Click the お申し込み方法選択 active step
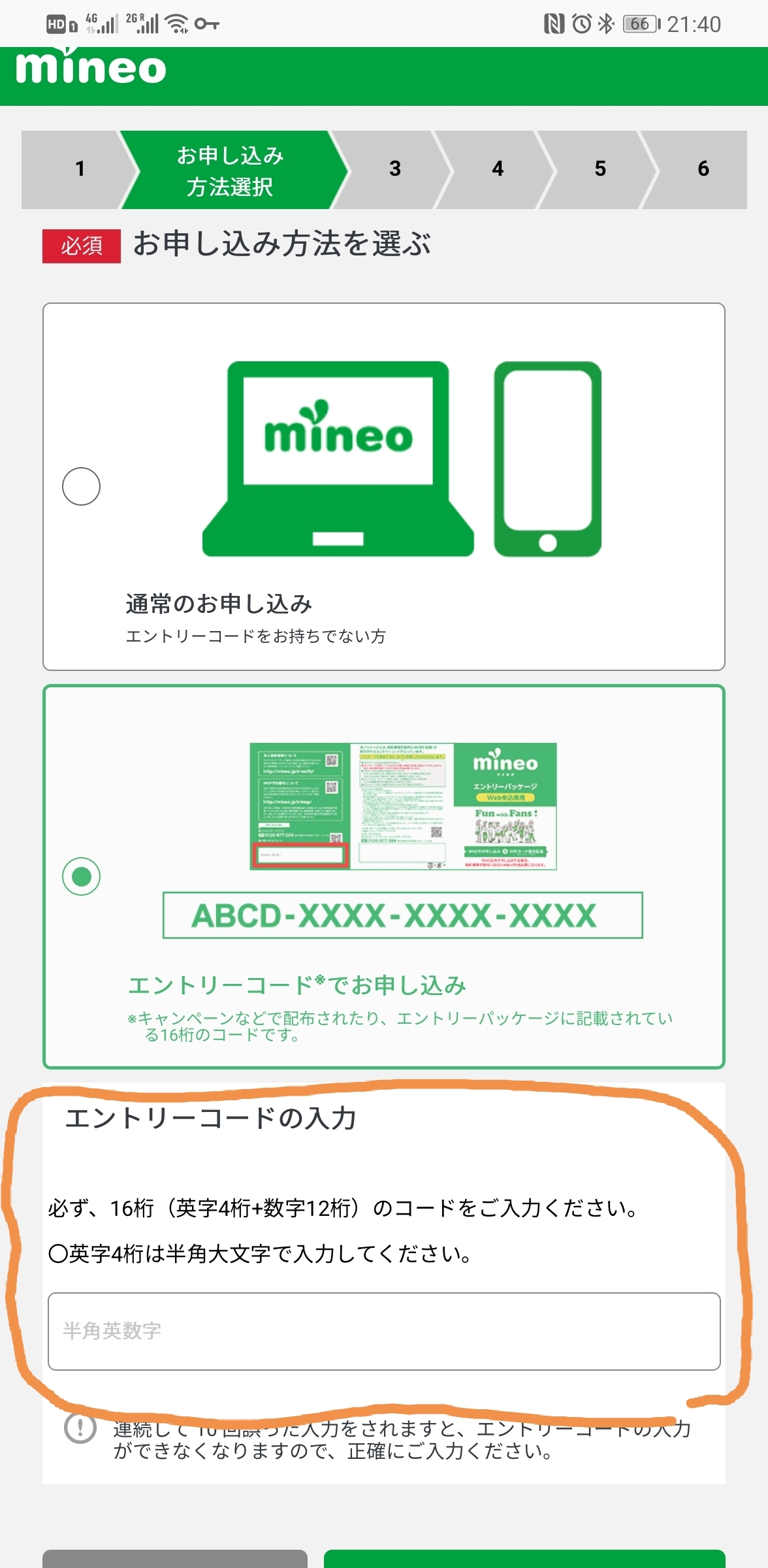Viewport: 768px width, 1568px height. tap(230, 170)
